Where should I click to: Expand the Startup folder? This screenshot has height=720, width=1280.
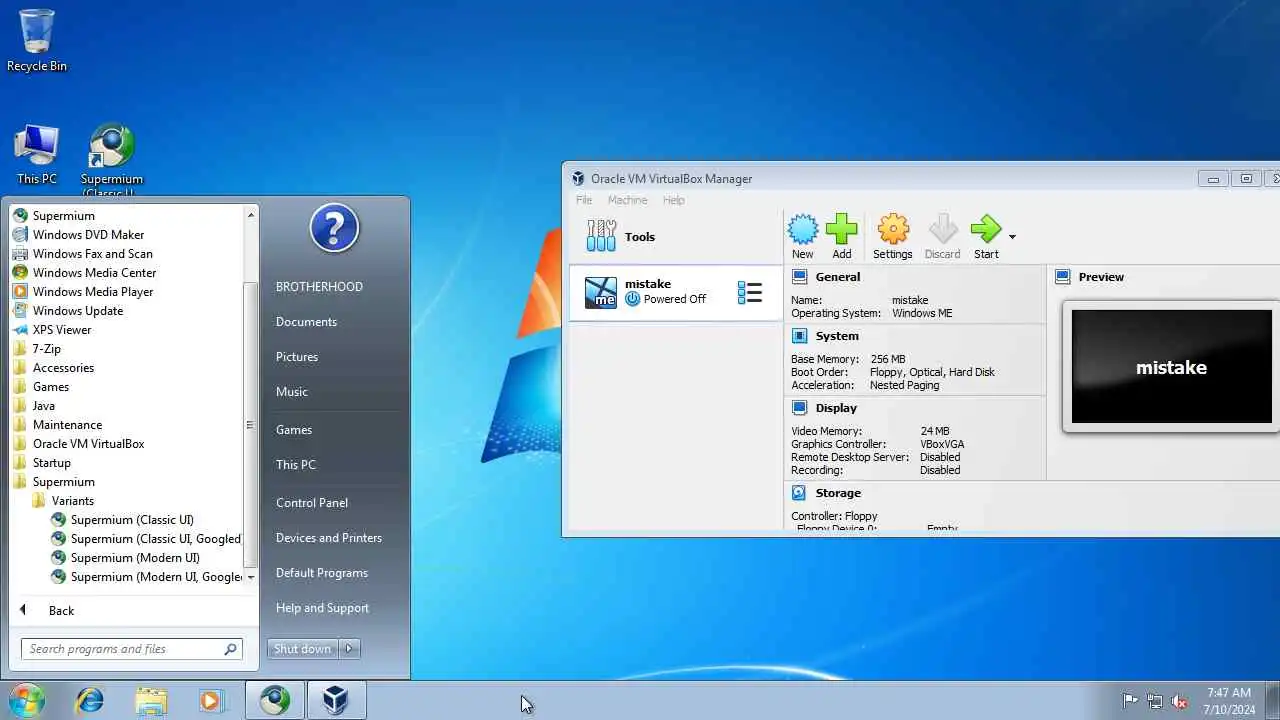pyautogui.click(x=51, y=462)
